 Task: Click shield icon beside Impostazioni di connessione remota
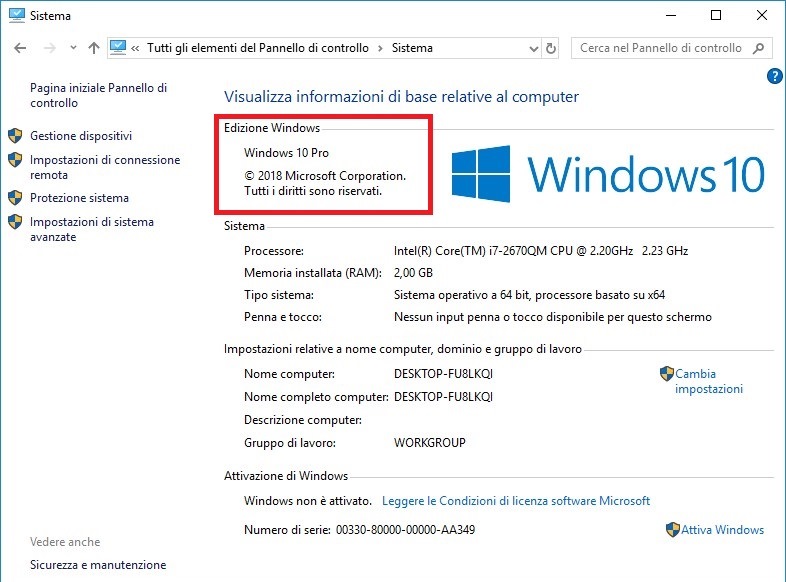15,160
